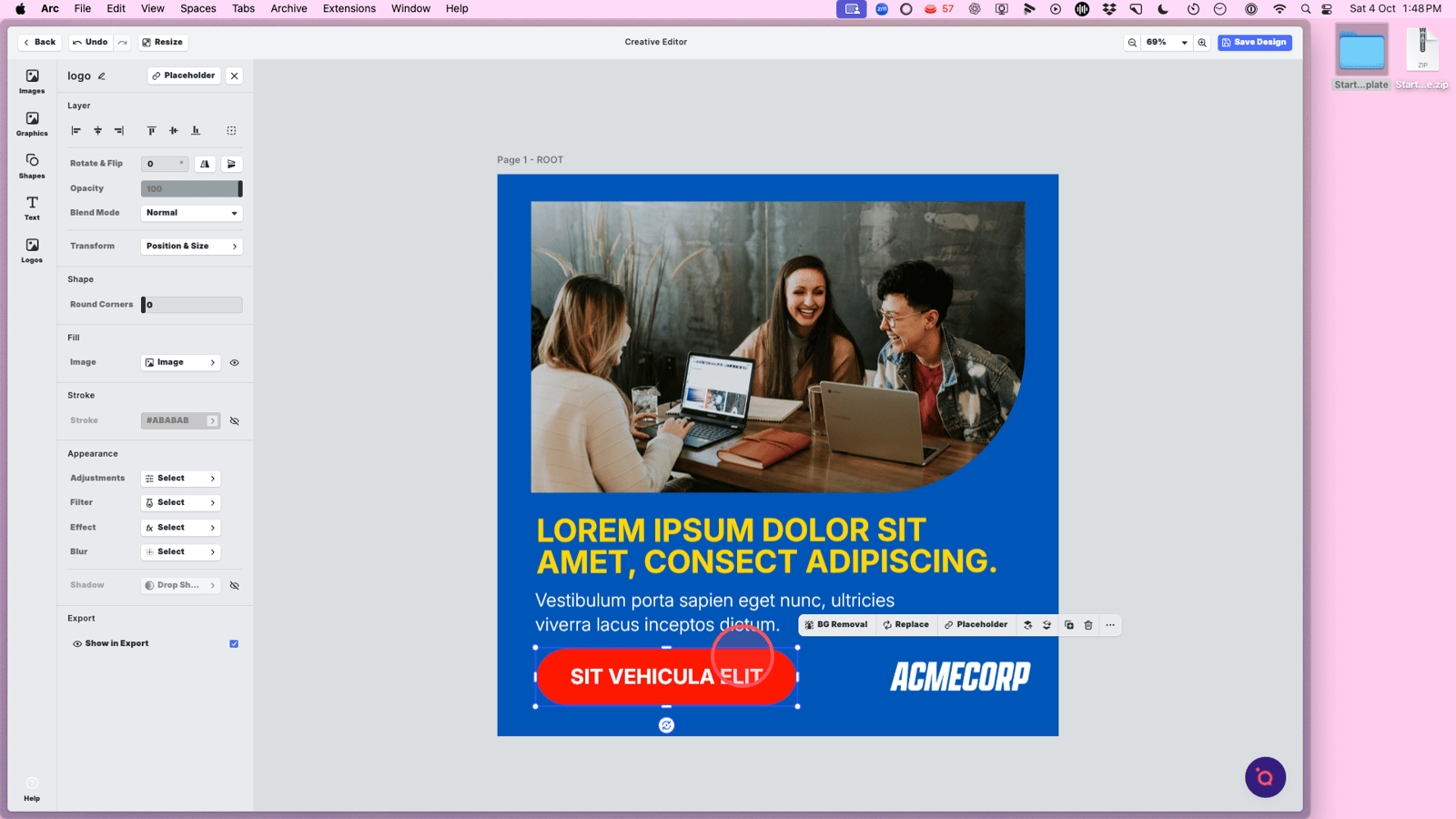Close the logo properties panel
The height and width of the screenshot is (819, 1456).
point(235,76)
